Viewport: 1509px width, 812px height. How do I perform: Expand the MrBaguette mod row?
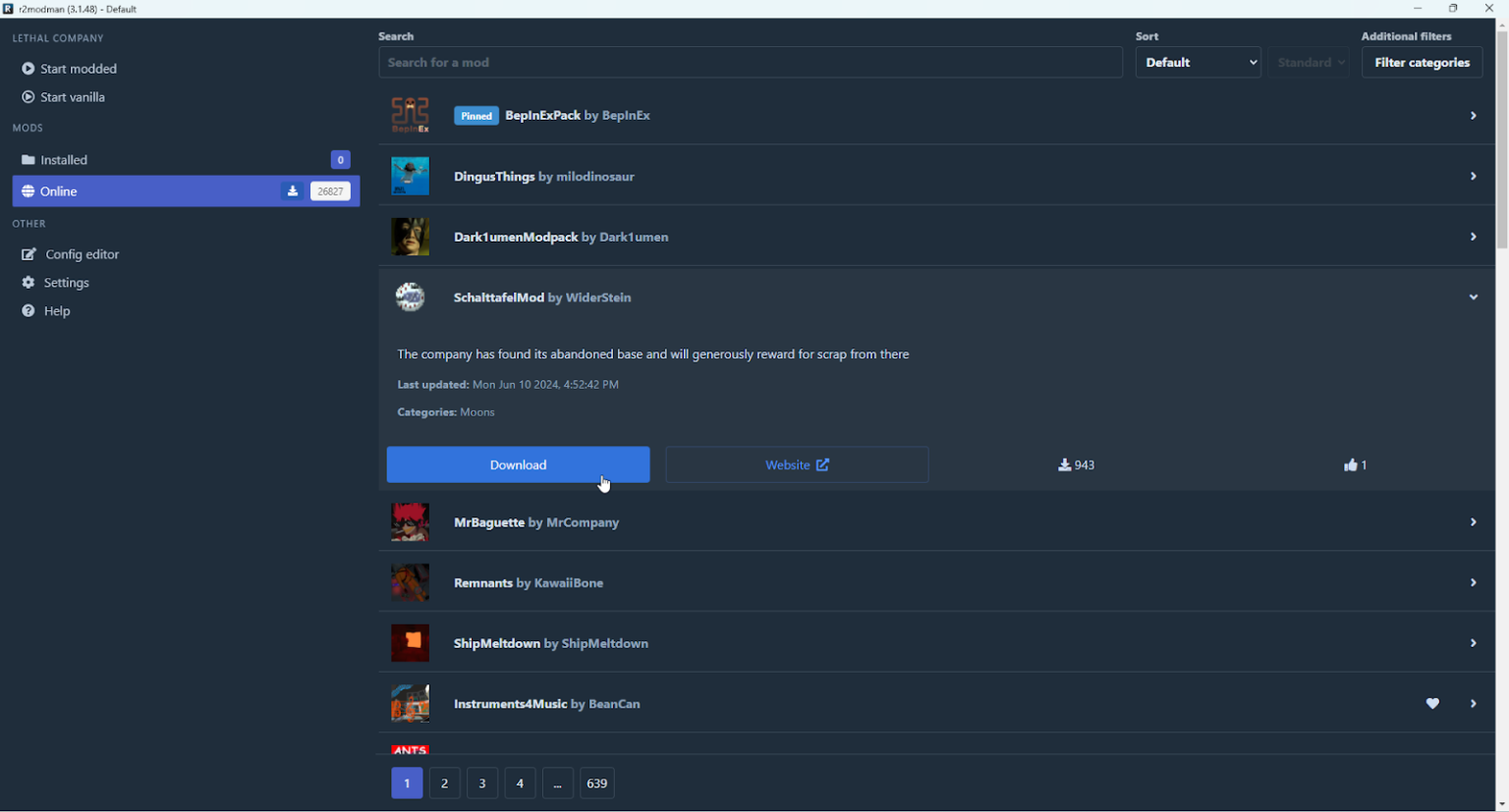click(x=1473, y=522)
